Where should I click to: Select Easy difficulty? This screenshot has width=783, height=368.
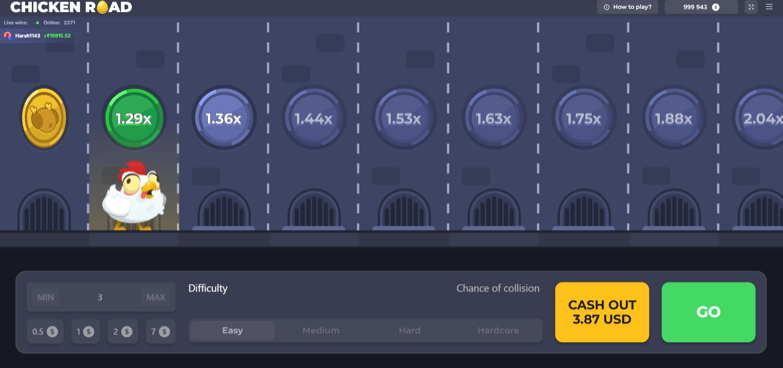[233, 331]
